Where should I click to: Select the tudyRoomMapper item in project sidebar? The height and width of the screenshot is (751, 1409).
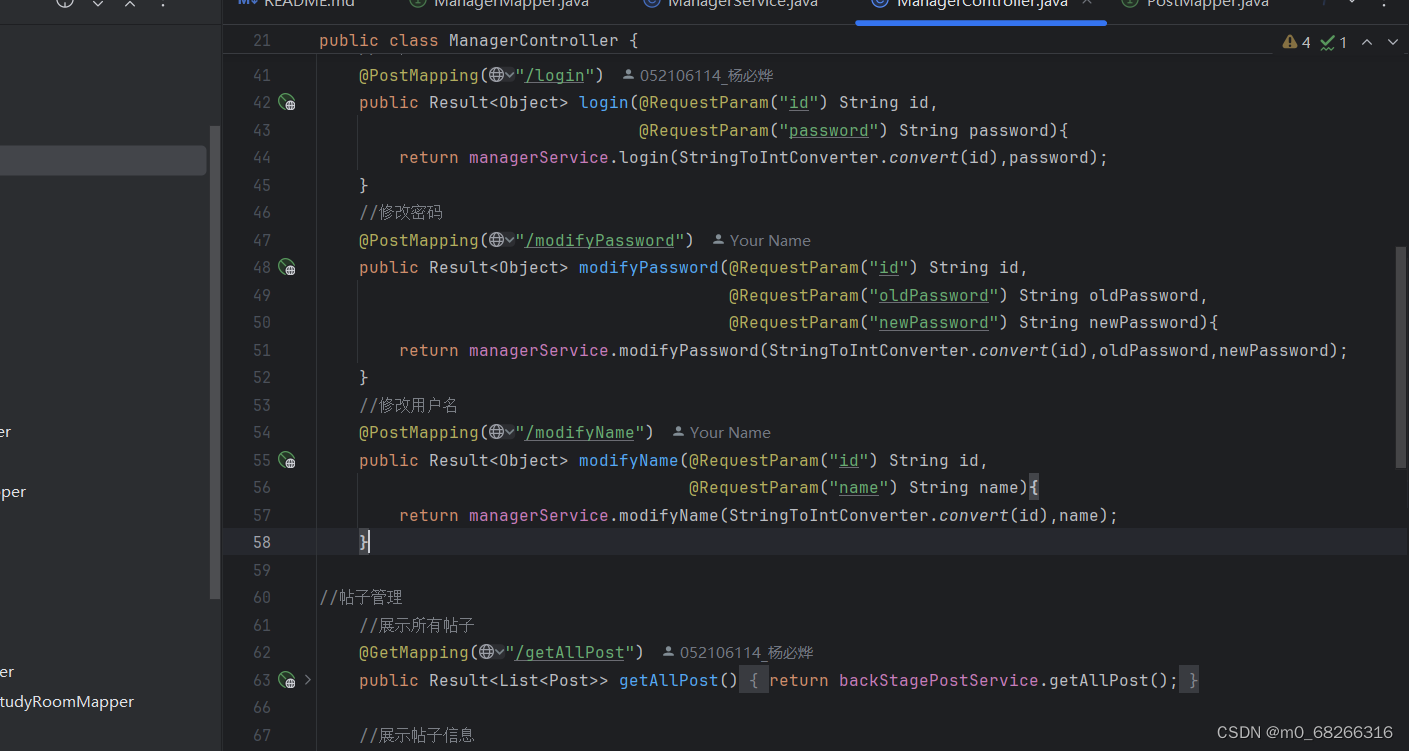pos(67,702)
